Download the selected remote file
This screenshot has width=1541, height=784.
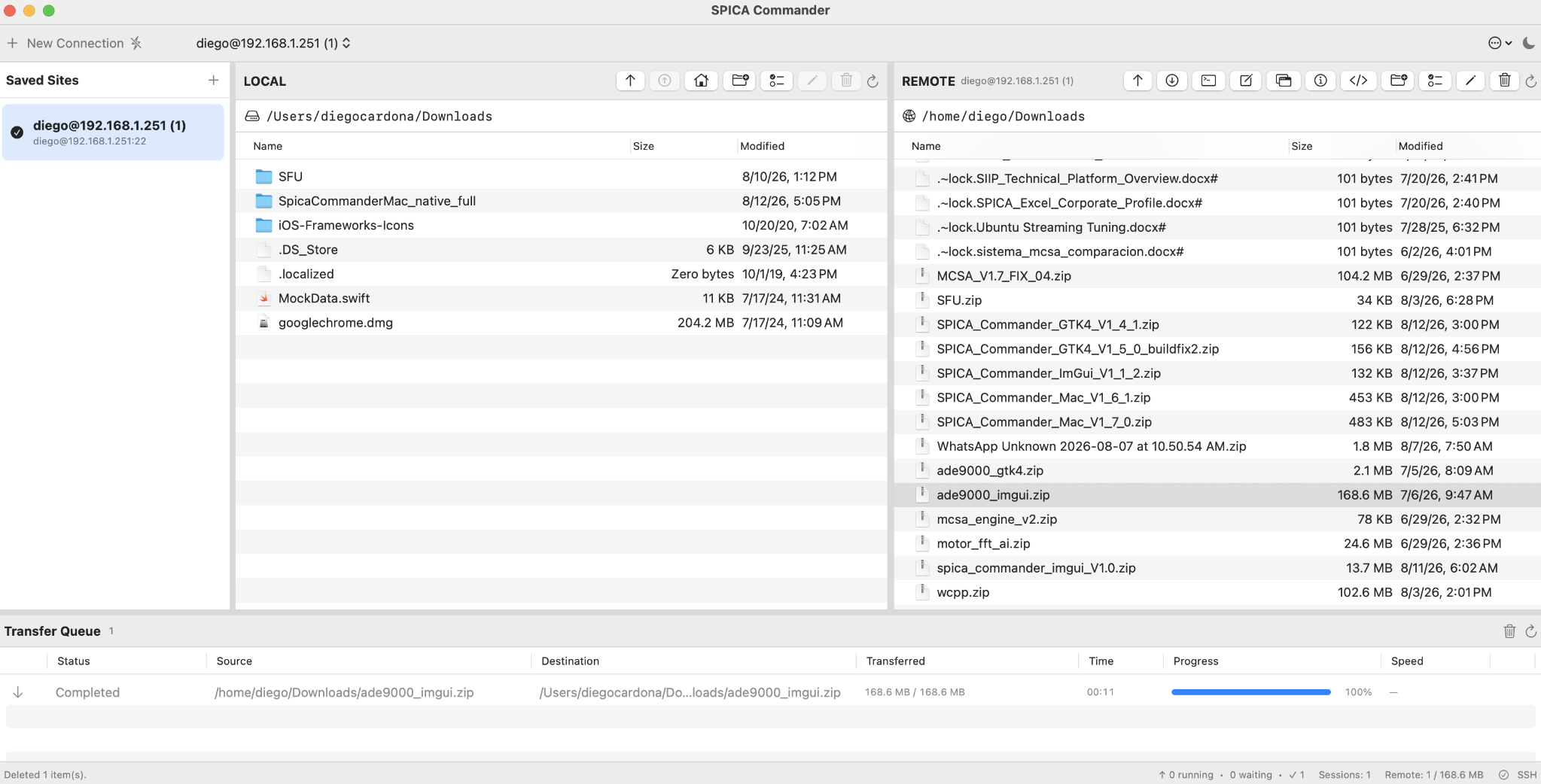coord(1172,81)
